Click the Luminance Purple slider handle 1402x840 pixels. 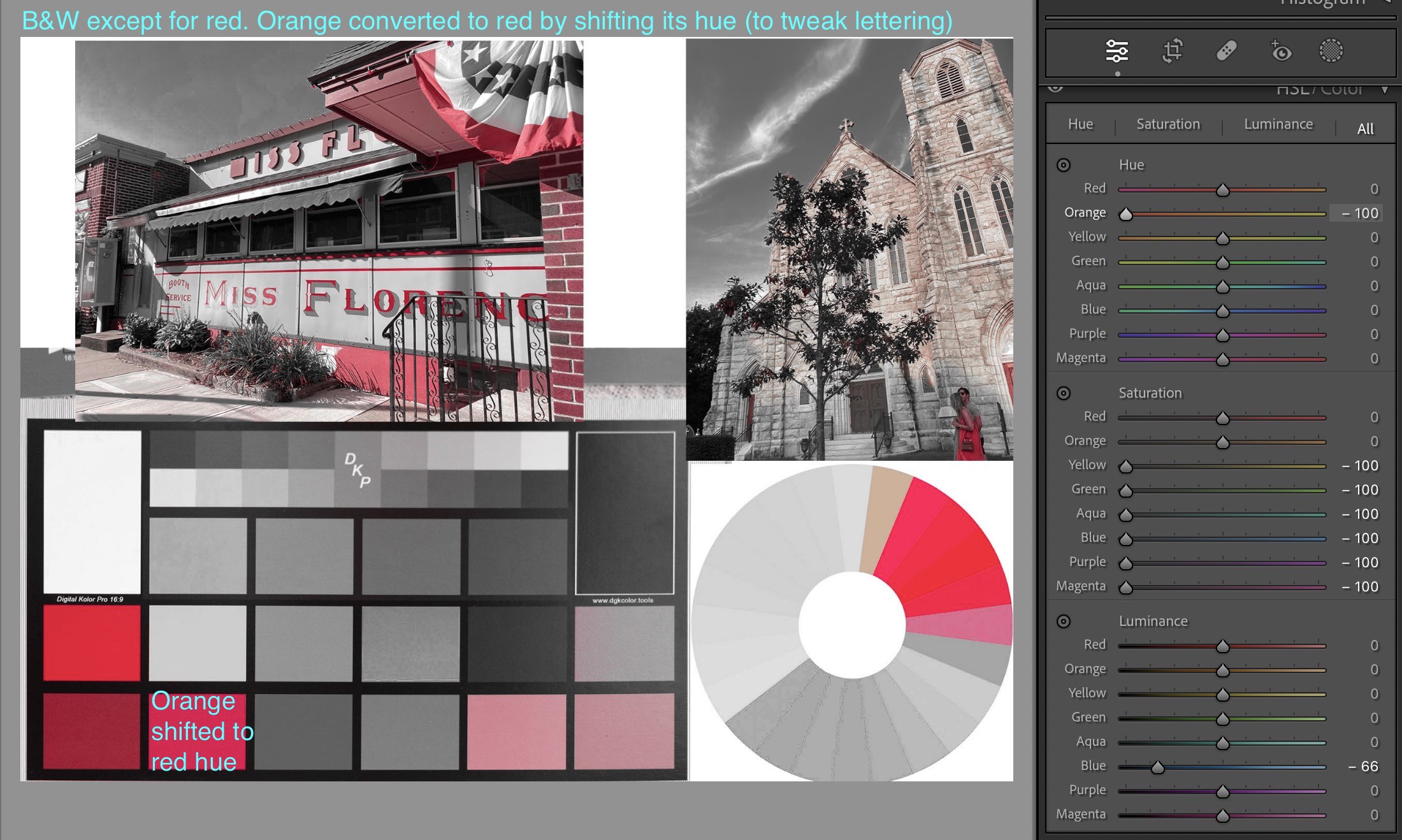pyautogui.click(x=1222, y=792)
